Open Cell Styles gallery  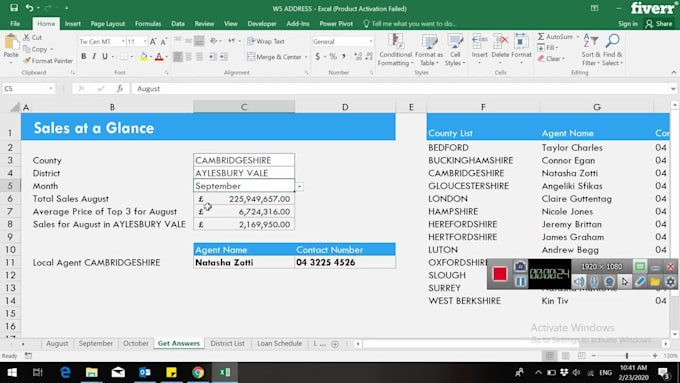point(454,50)
